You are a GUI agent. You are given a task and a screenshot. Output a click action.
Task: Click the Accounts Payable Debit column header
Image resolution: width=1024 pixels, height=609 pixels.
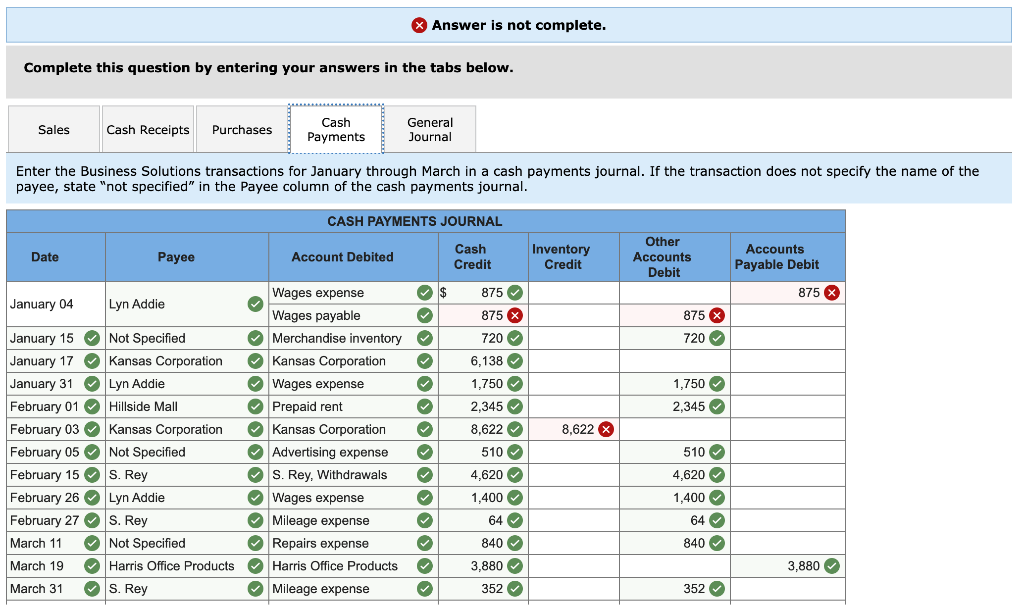point(788,257)
